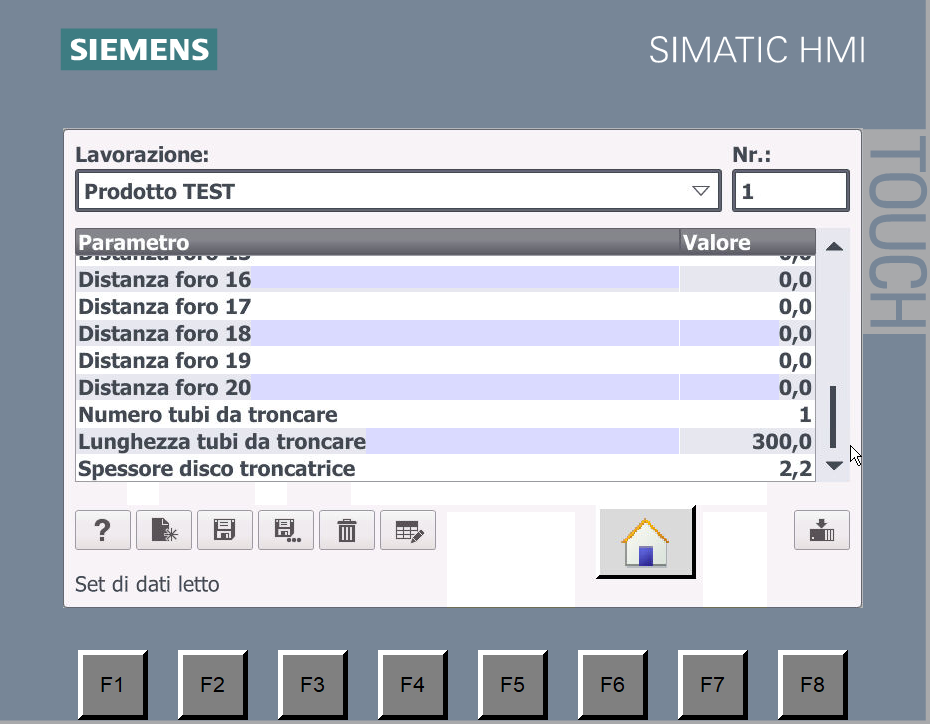Click the scroll up arrow of parameter list

pos(835,246)
